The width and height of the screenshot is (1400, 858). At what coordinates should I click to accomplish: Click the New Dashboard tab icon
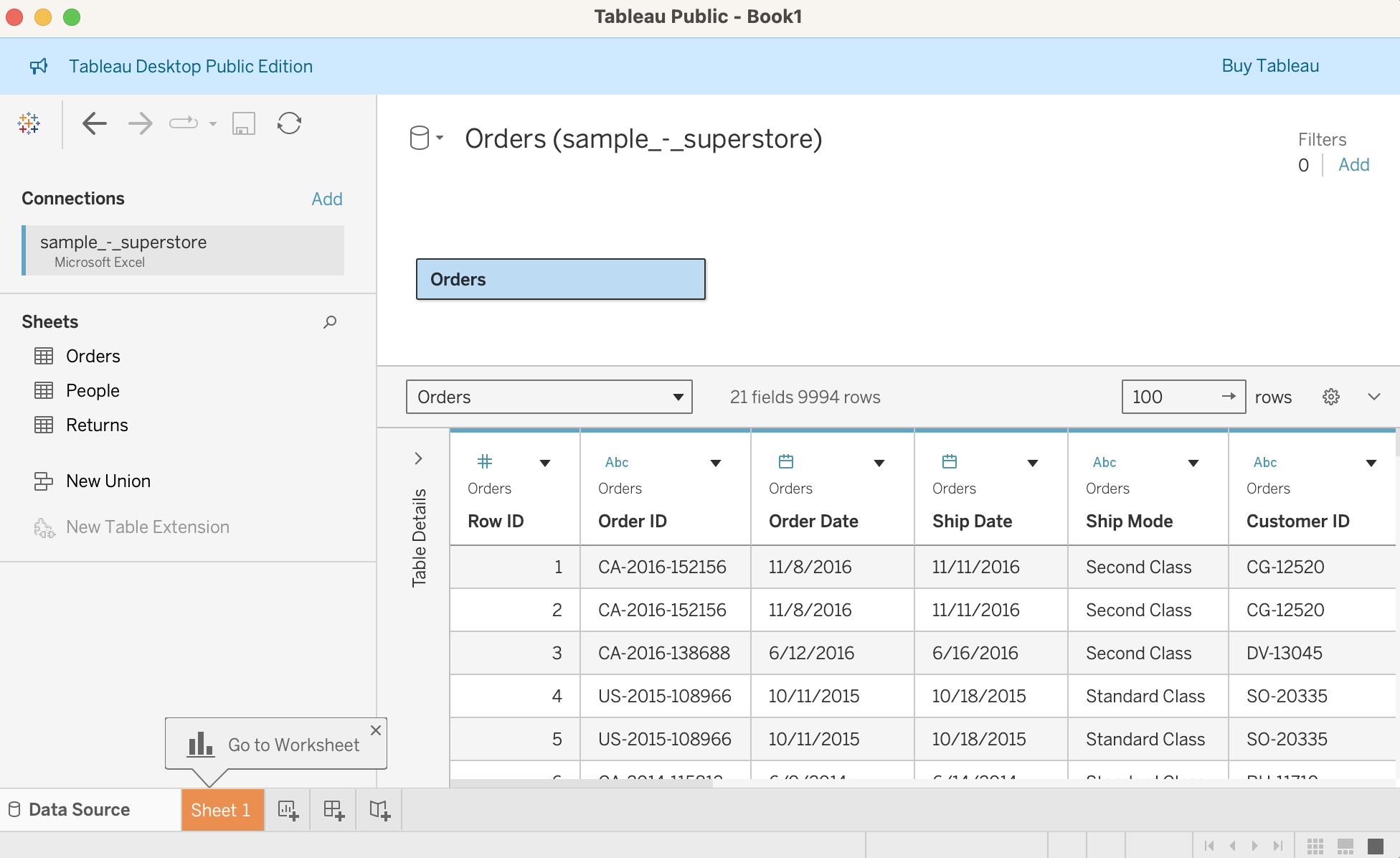[x=334, y=811]
